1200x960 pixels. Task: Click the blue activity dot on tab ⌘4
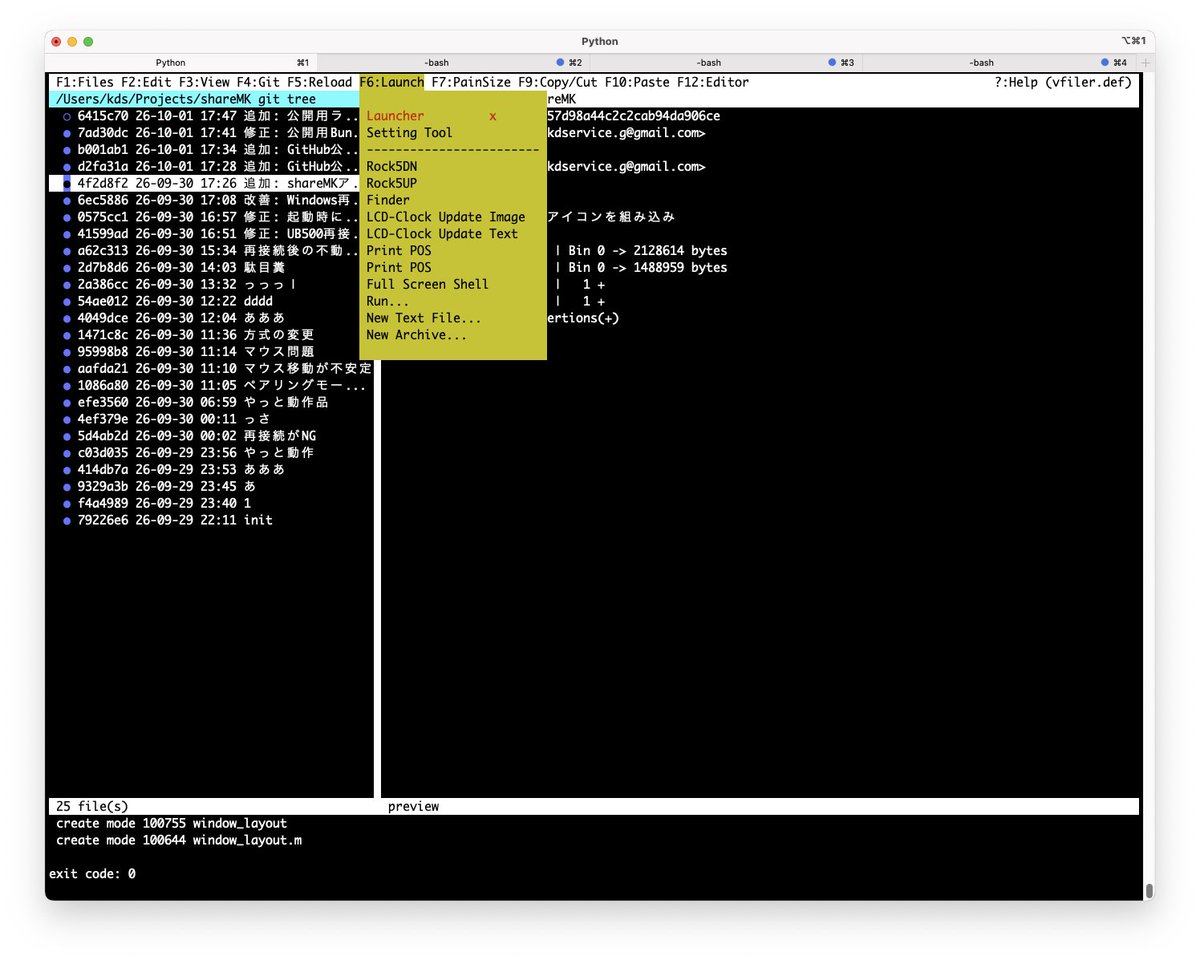pos(1105,62)
